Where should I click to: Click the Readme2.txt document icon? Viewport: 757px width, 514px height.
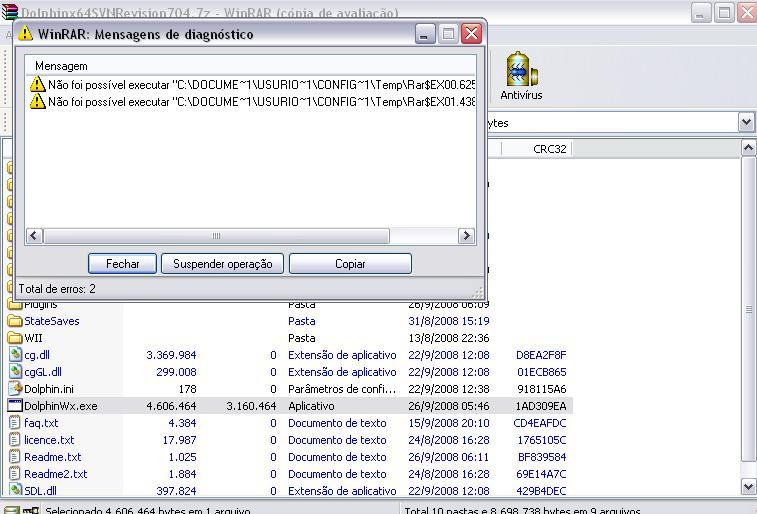coord(15,473)
